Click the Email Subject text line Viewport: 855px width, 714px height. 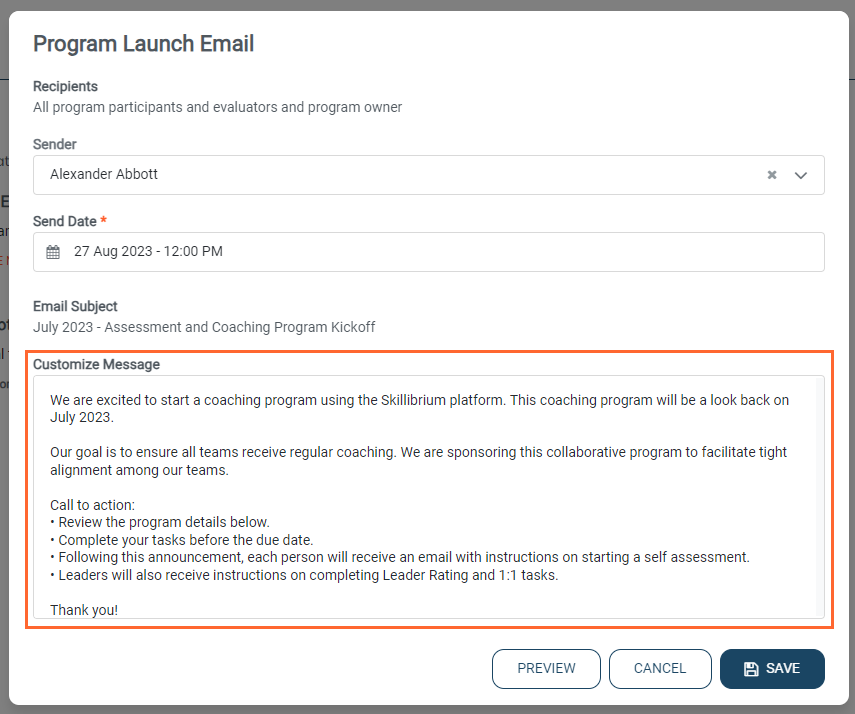tap(204, 327)
